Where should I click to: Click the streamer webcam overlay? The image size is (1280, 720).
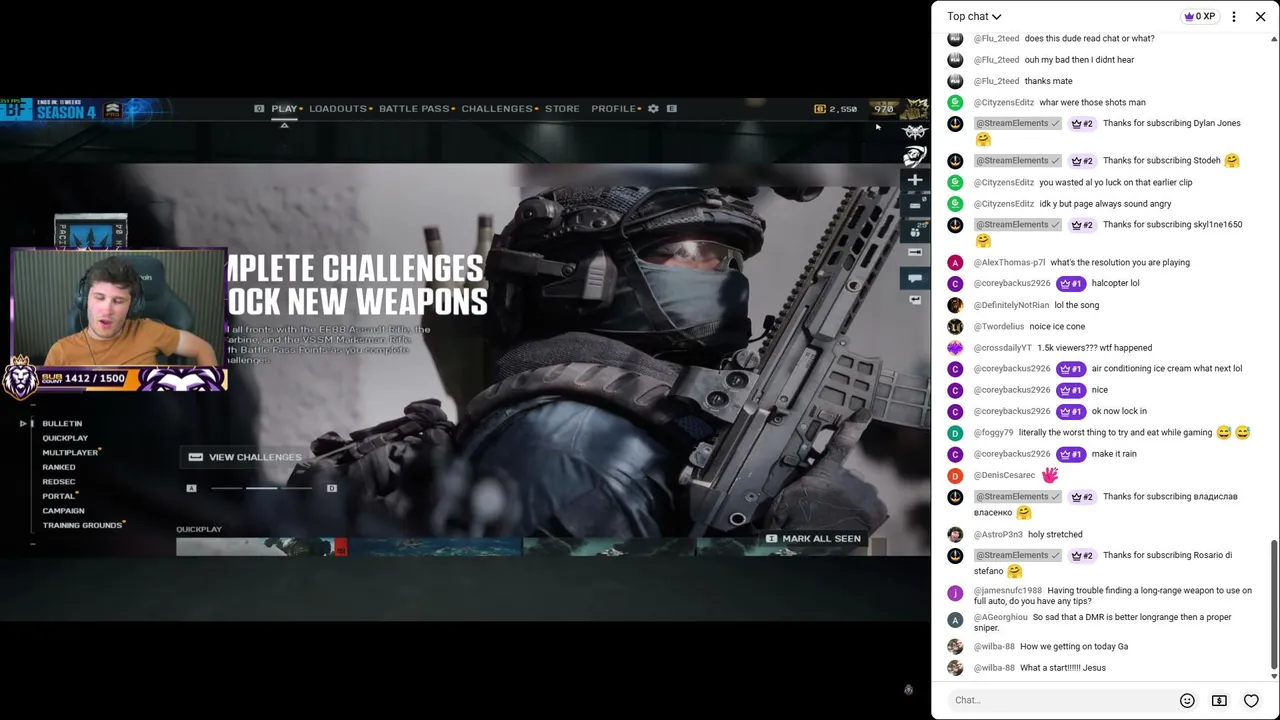118,308
